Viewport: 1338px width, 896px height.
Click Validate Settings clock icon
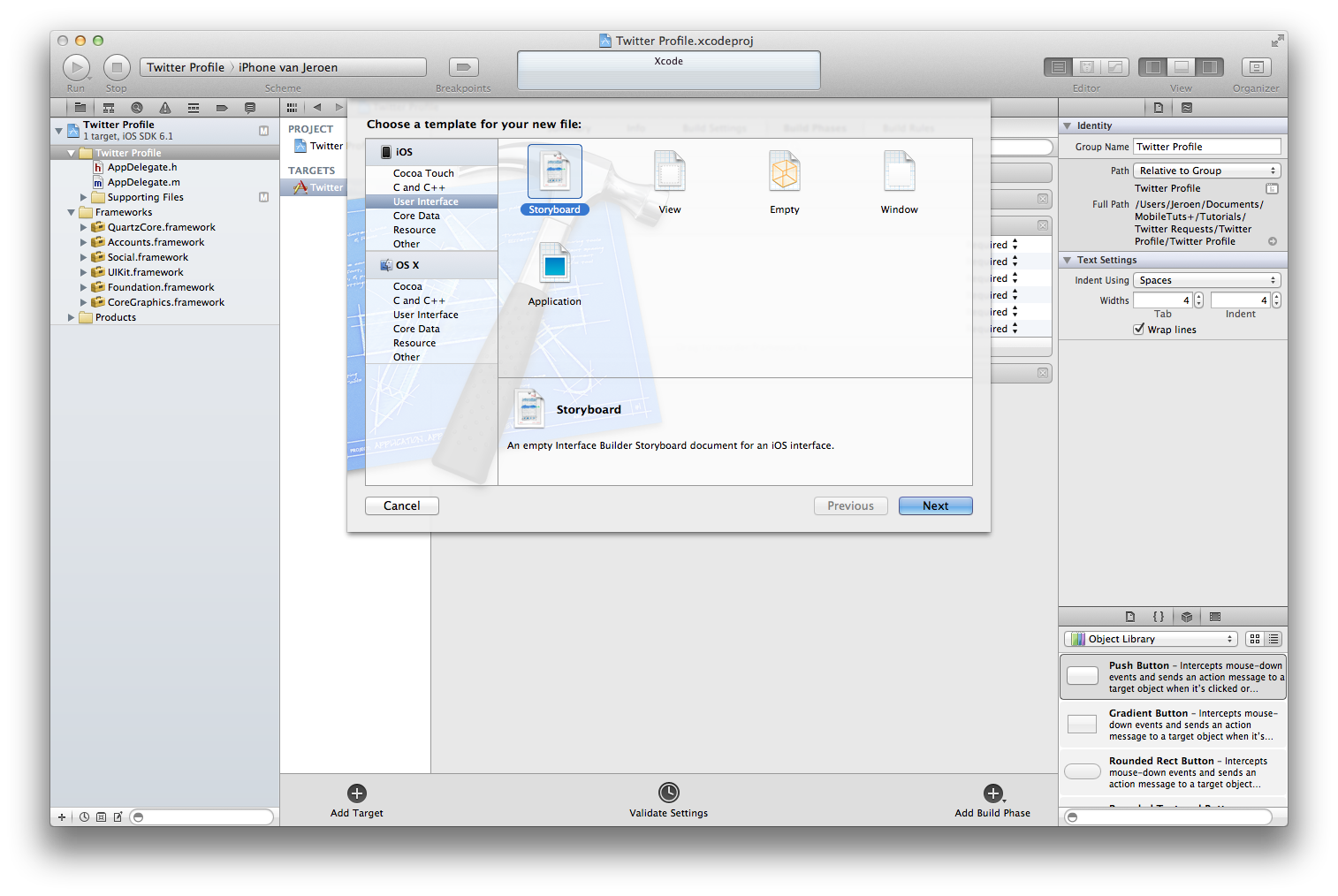pos(669,792)
